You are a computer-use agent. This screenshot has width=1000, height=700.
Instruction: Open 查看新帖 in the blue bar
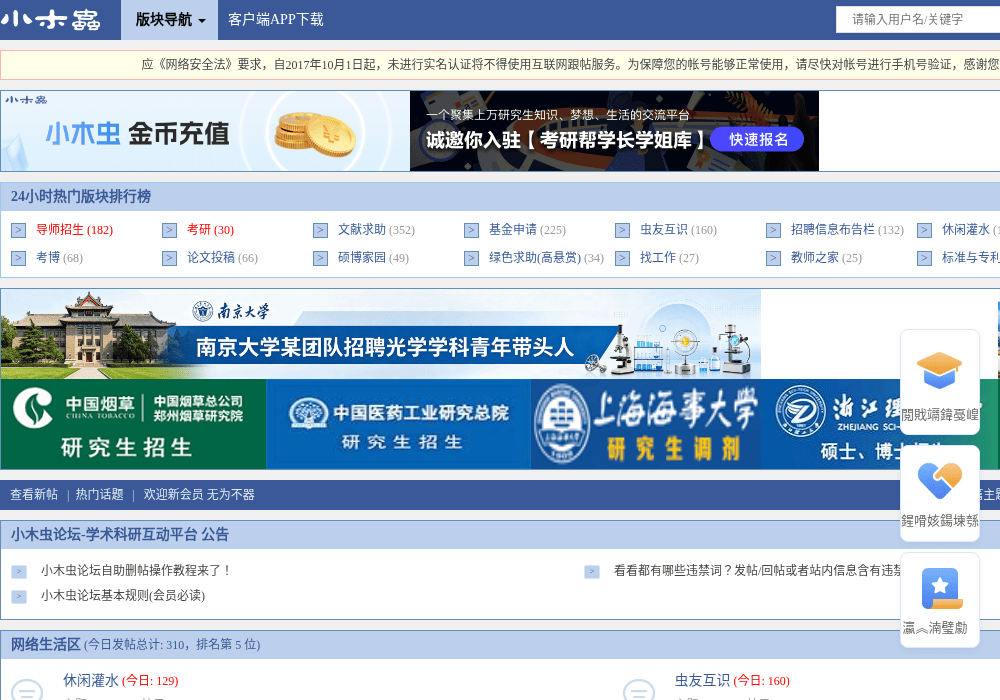click(34, 495)
